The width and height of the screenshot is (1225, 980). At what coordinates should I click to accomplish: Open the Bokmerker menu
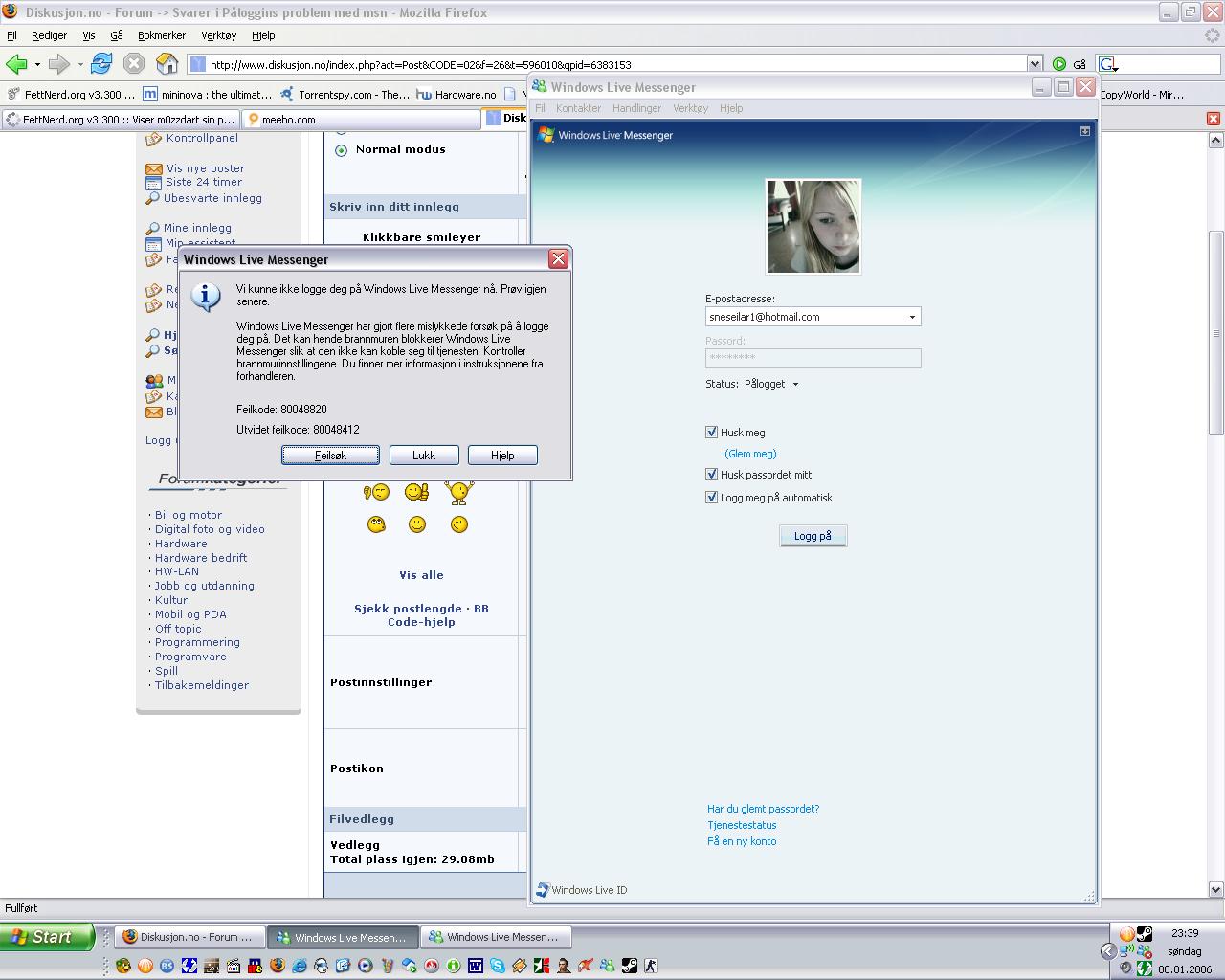click(162, 35)
